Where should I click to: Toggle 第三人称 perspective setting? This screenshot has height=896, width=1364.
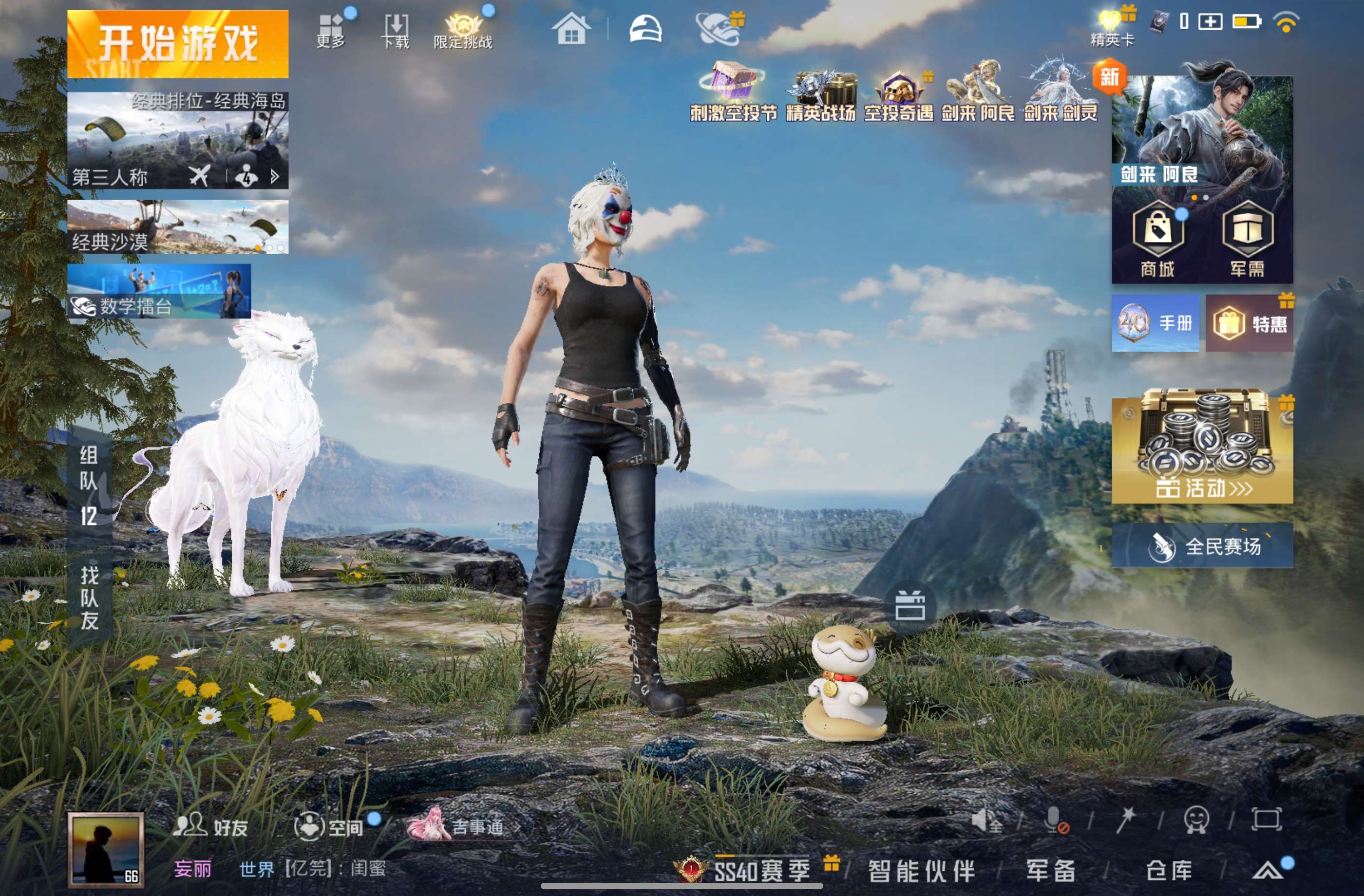click(110, 177)
